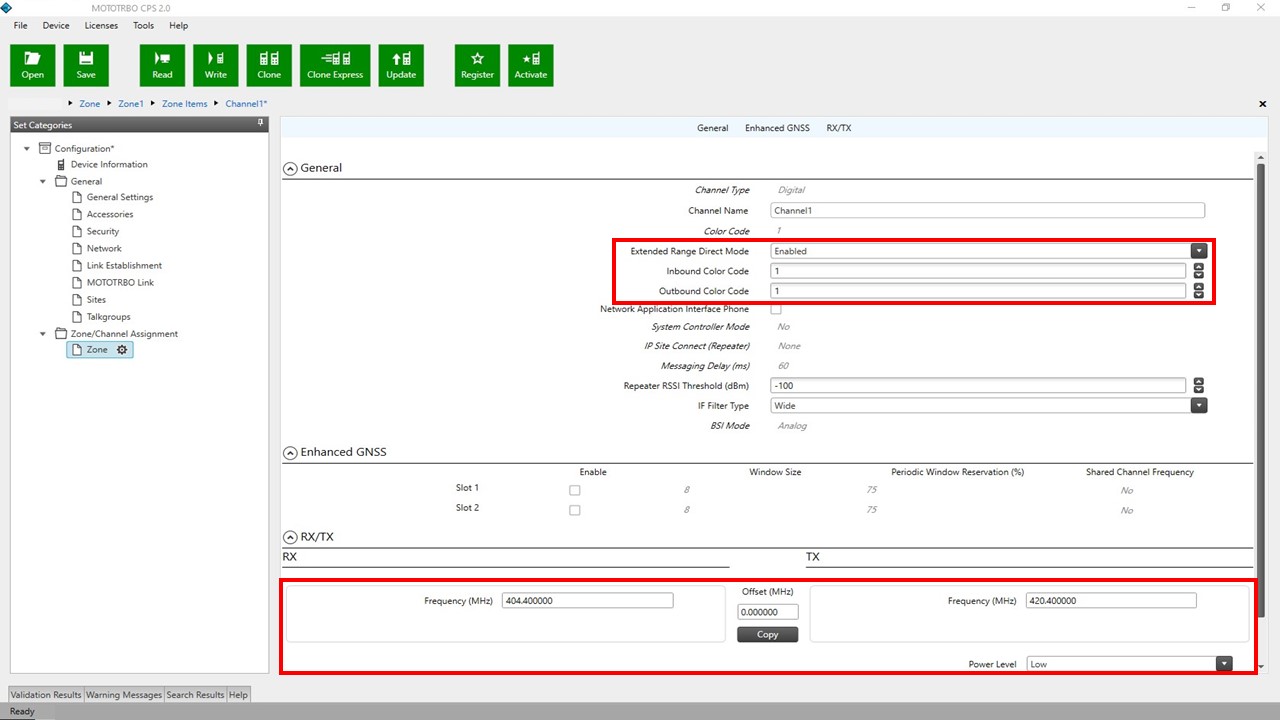Open the Device menu
Viewport: 1280px width, 720px height.
55,25
